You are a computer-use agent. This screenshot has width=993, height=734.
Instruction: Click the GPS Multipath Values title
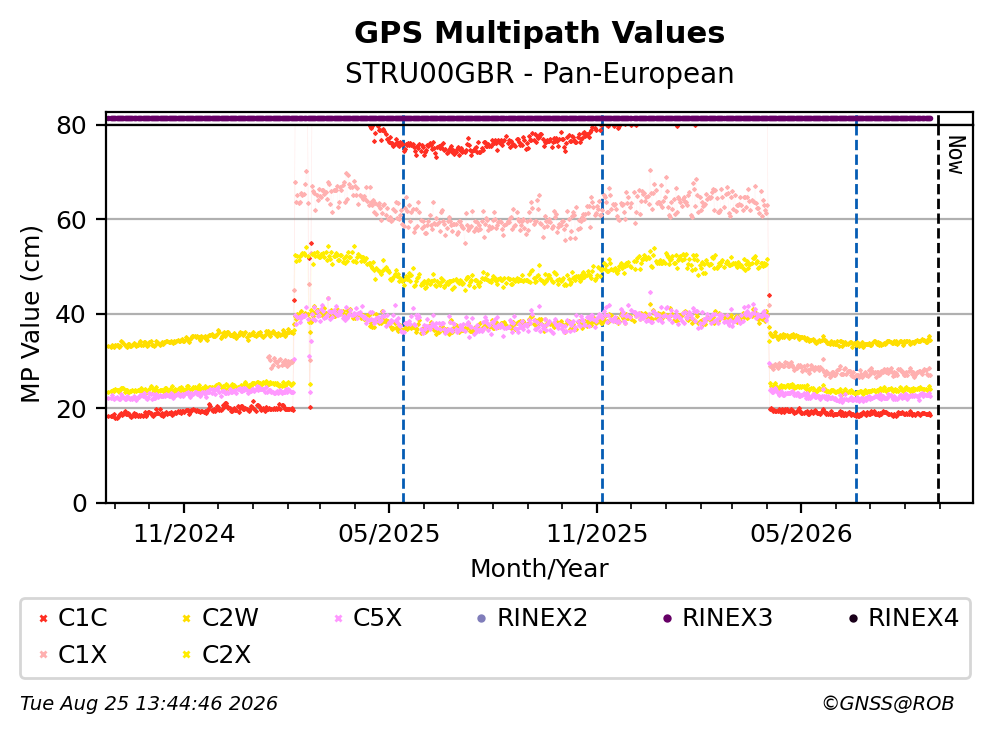point(540,33)
